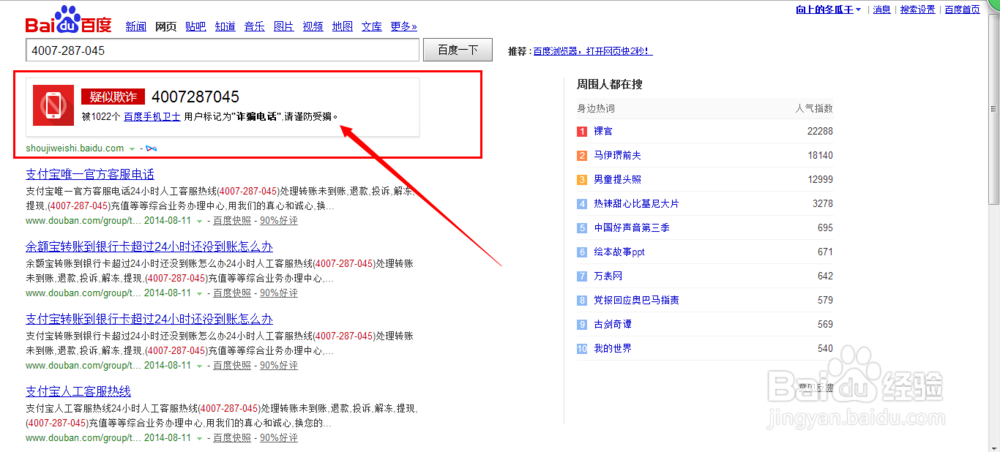Click the rank 5 badge beside 中国好声音第三季
1000x452 pixels.
[x=582, y=228]
